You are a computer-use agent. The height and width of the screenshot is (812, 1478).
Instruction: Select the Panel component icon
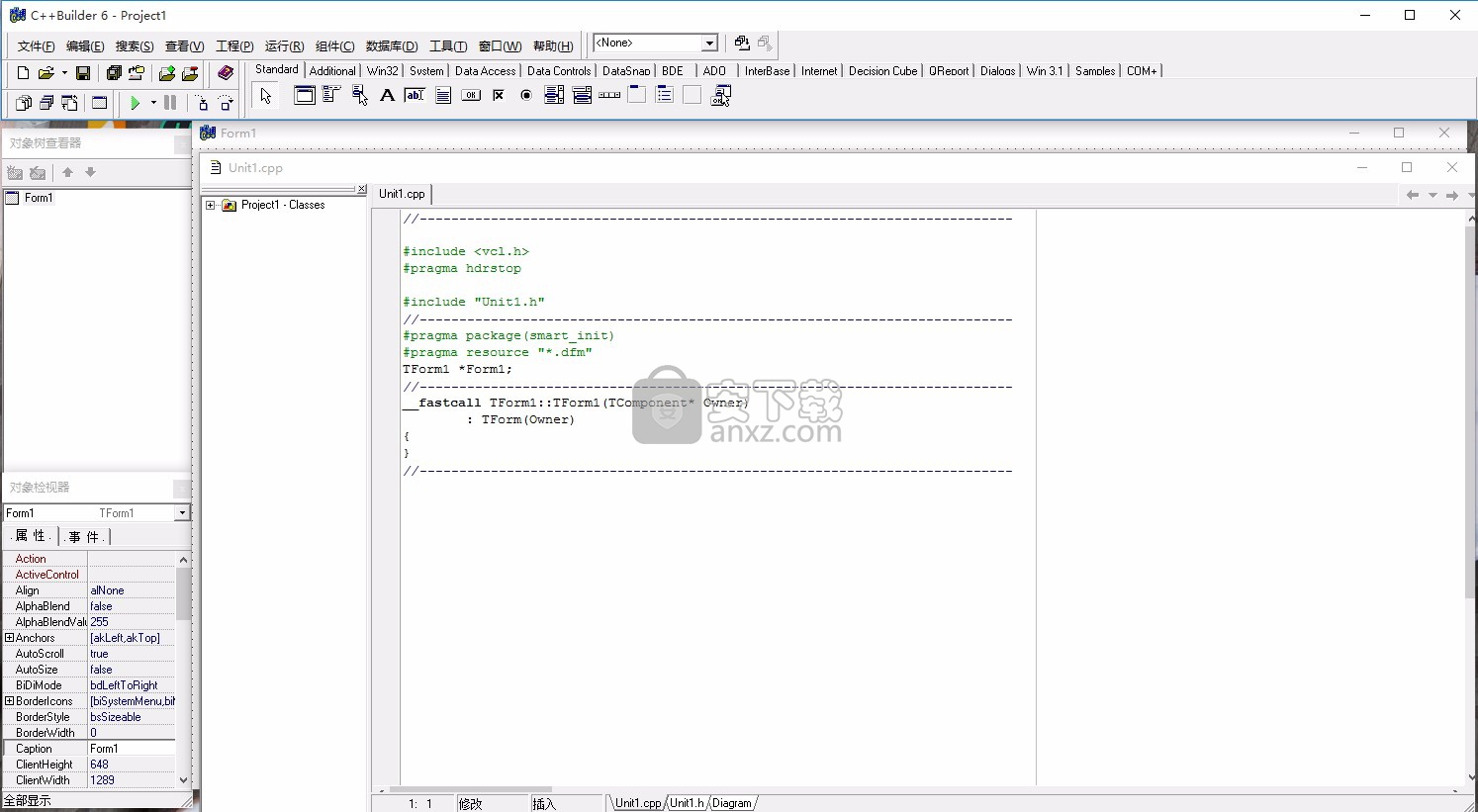click(x=693, y=96)
